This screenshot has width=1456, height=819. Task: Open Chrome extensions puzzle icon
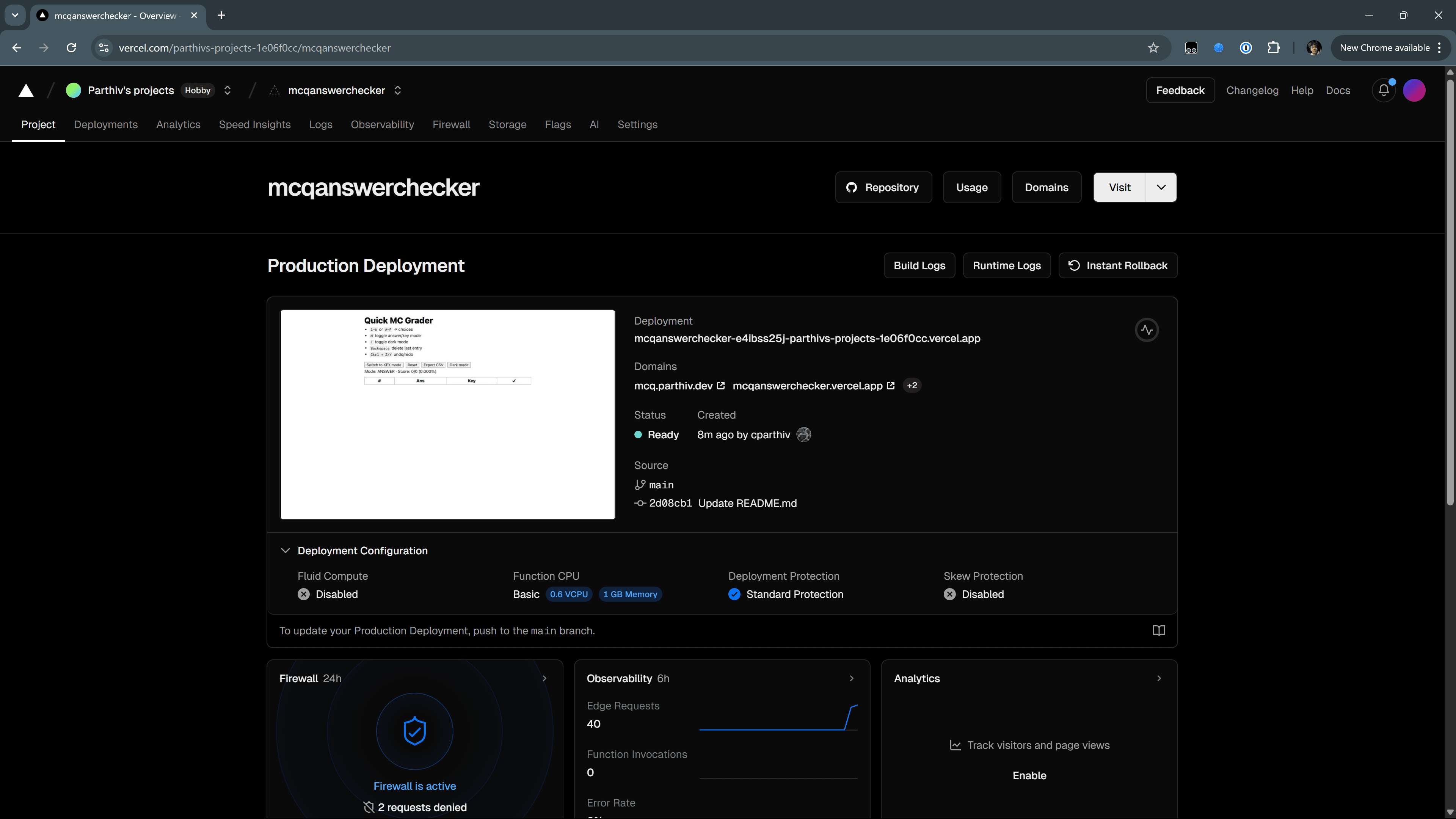coord(1273,48)
